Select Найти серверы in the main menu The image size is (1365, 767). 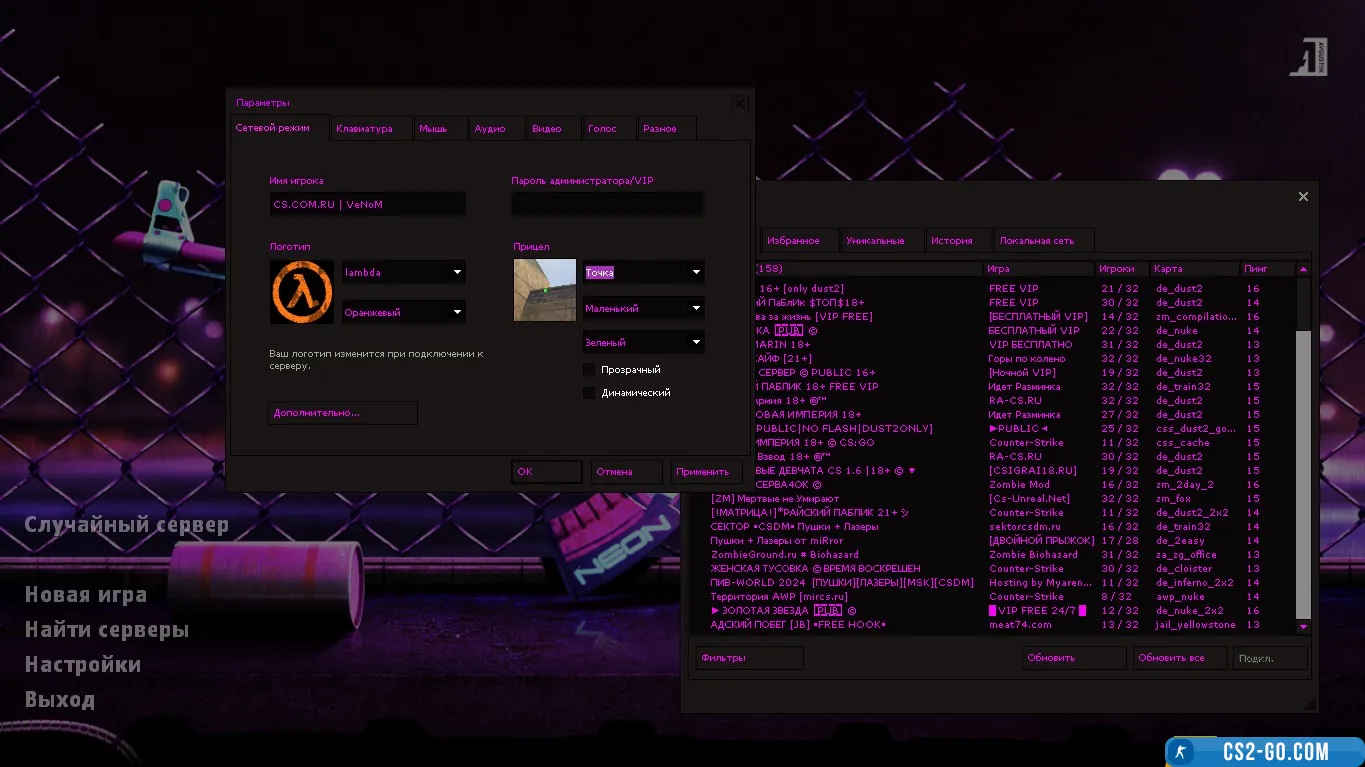point(107,630)
